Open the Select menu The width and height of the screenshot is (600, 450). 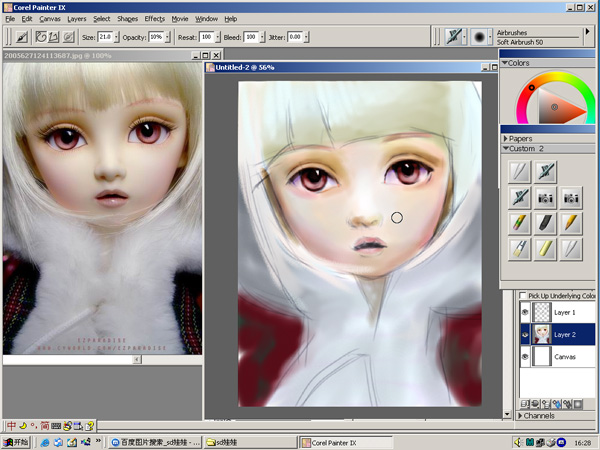tap(101, 19)
